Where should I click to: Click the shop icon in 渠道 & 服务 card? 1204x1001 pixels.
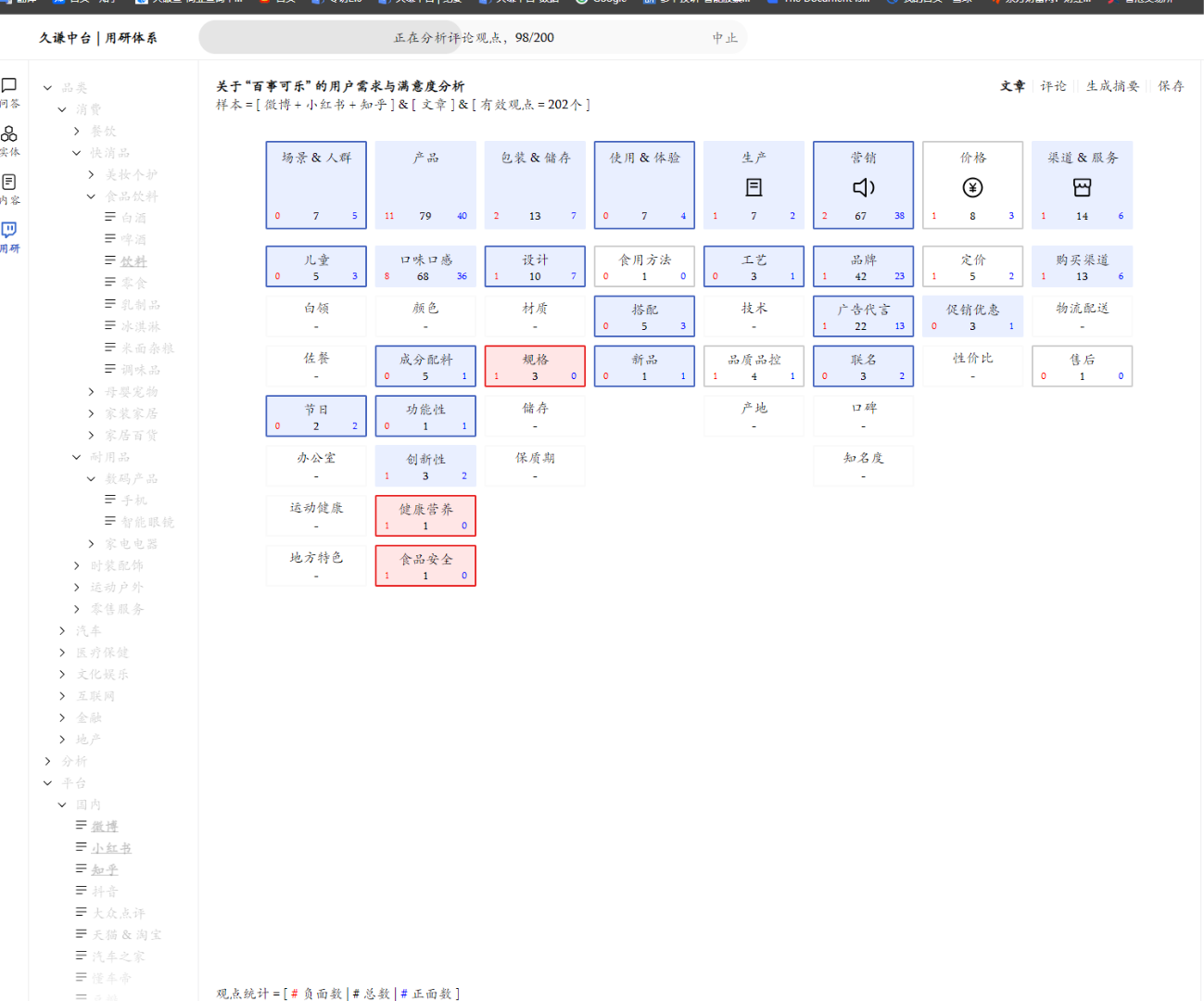coord(1082,187)
